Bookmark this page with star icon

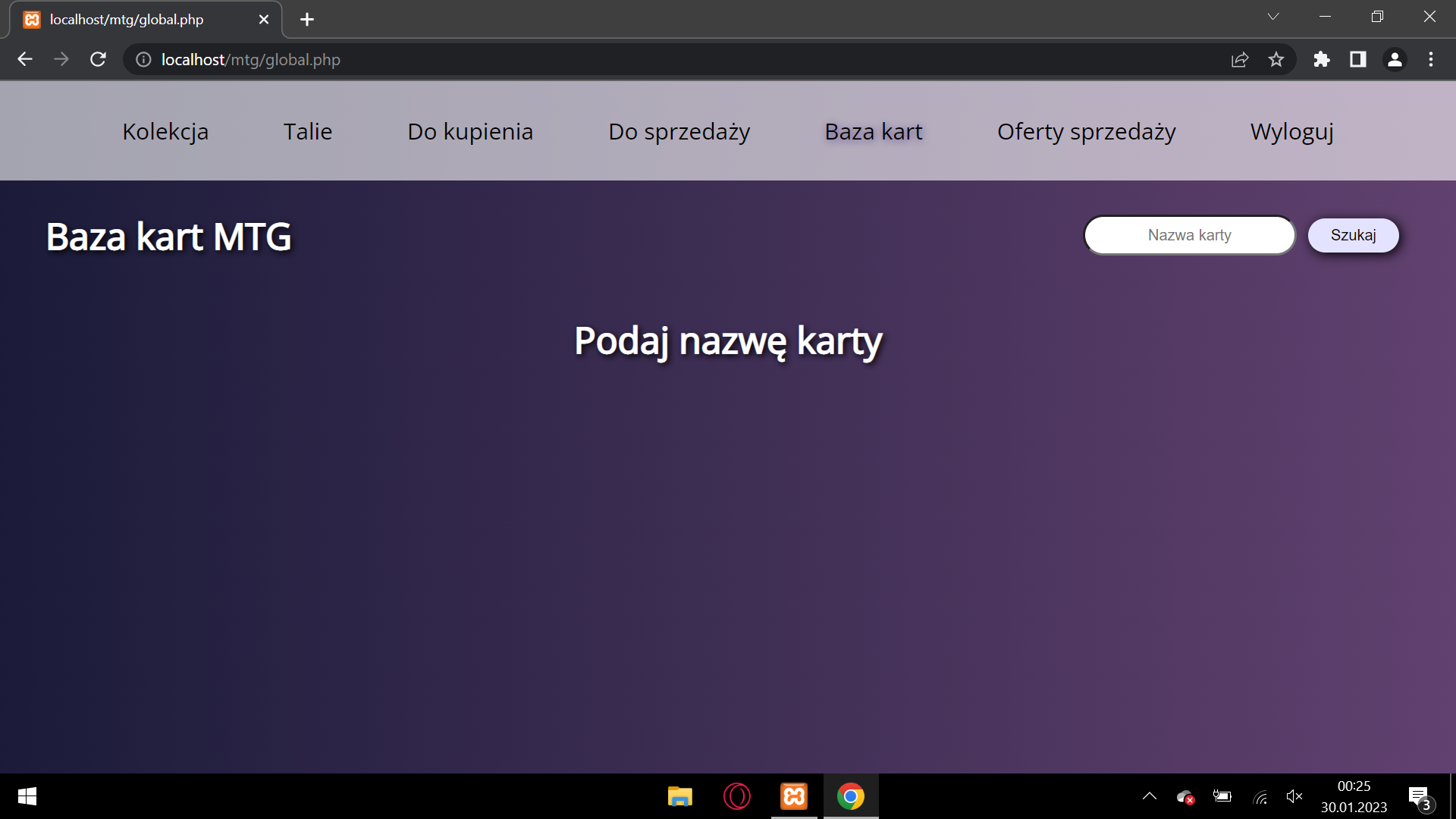1276,59
